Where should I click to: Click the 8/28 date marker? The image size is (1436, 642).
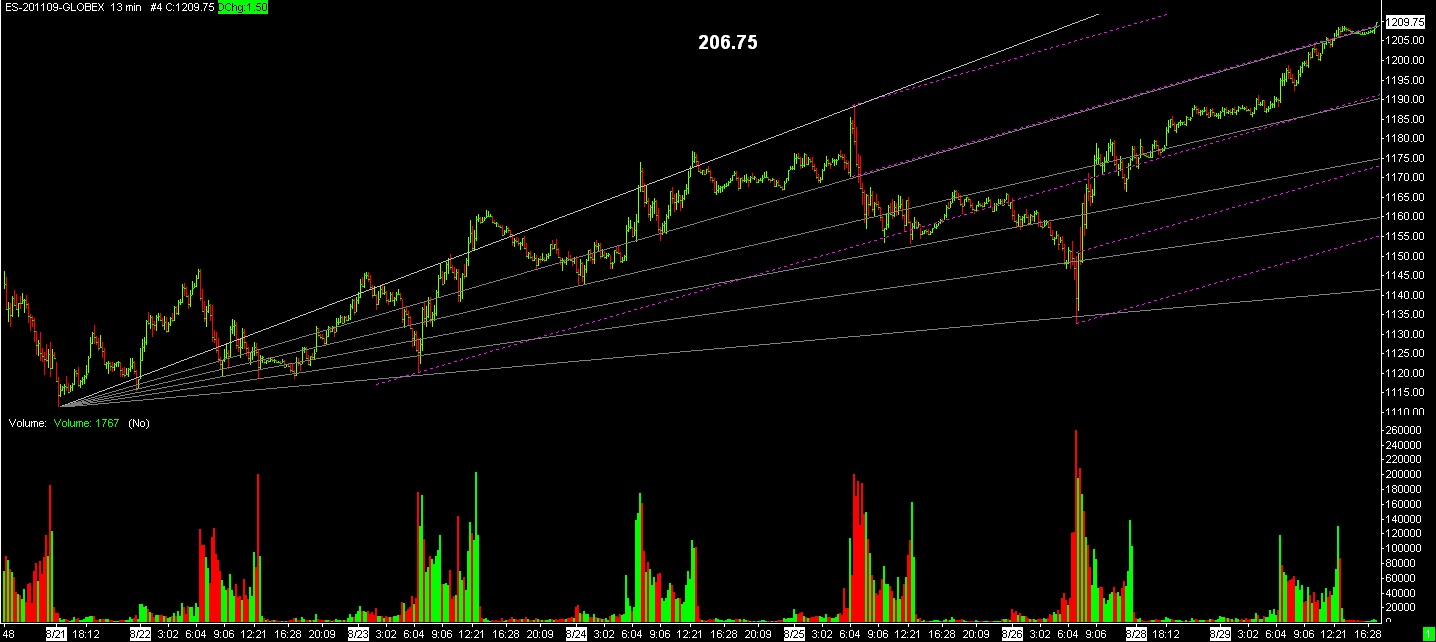click(x=1136, y=634)
